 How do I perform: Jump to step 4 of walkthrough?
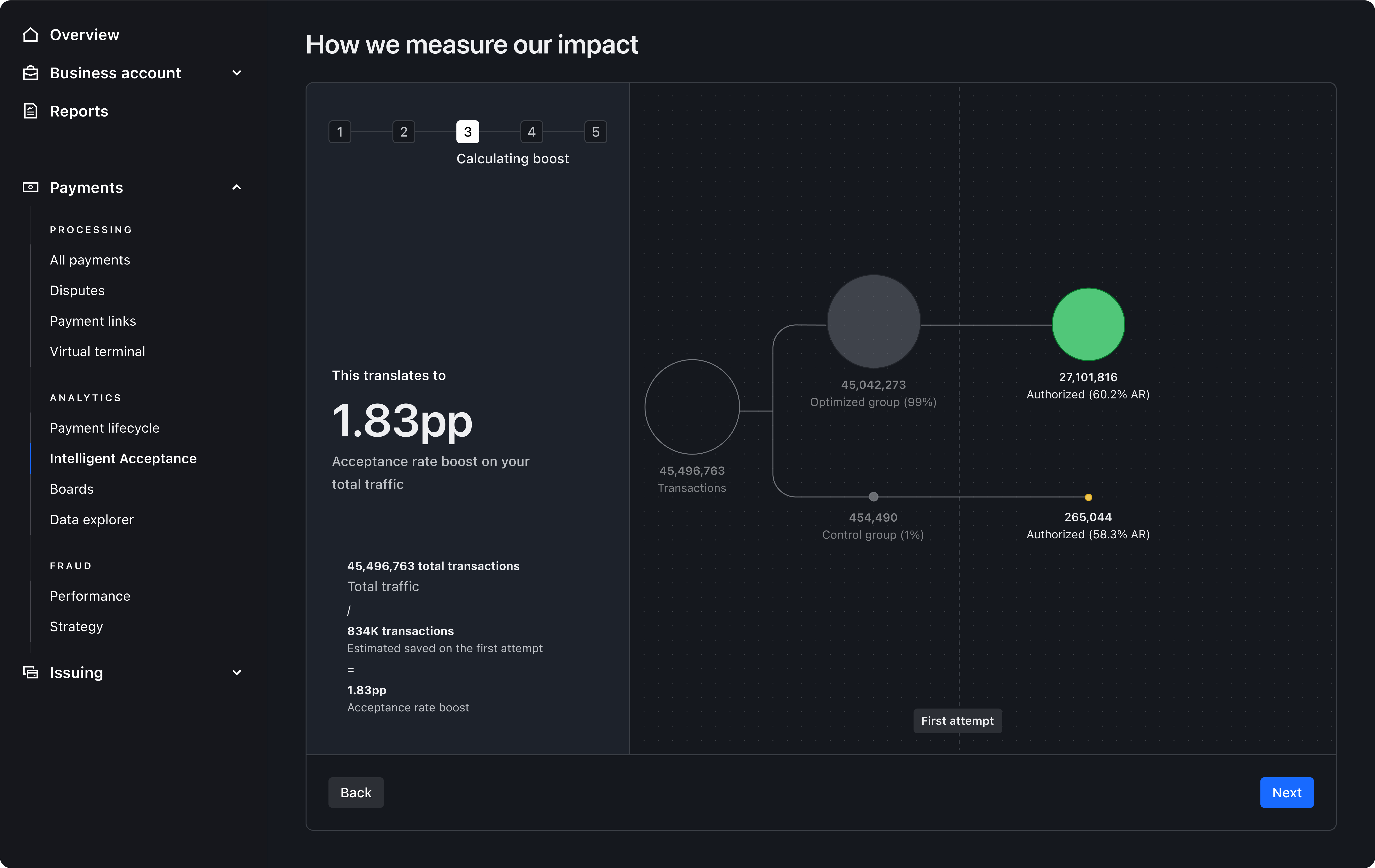pyautogui.click(x=532, y=132)
